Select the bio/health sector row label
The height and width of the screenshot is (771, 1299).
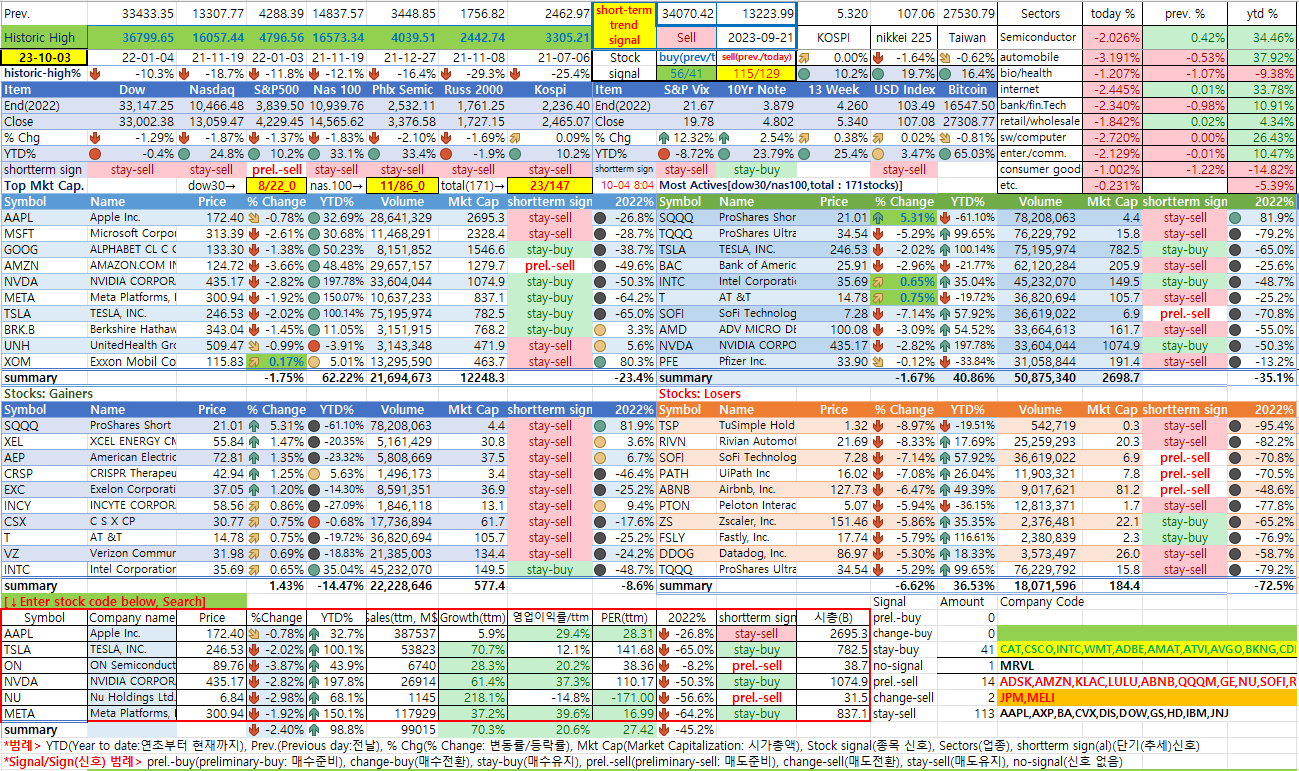[1041, 73]
